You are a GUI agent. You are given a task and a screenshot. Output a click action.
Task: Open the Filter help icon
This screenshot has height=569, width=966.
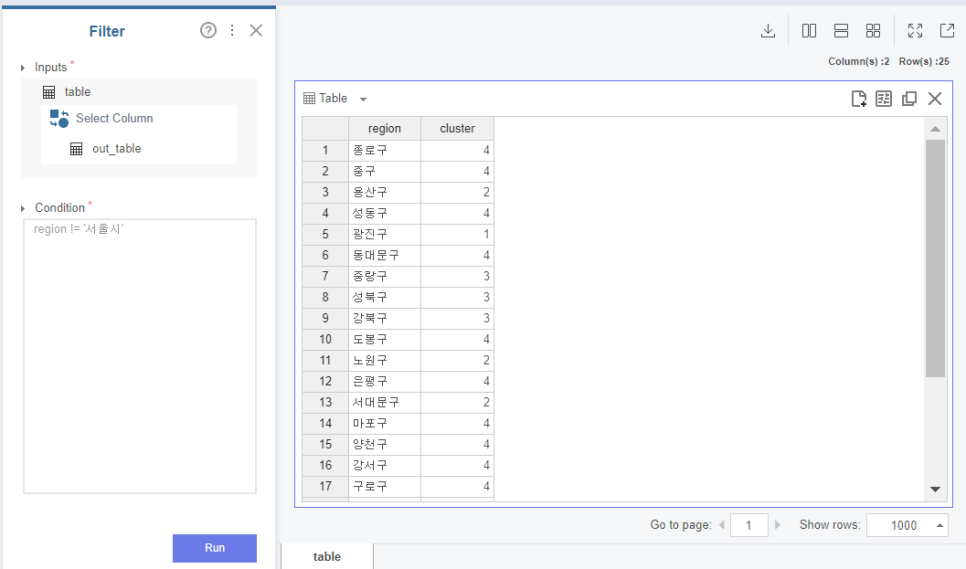[x=208, y=30]
